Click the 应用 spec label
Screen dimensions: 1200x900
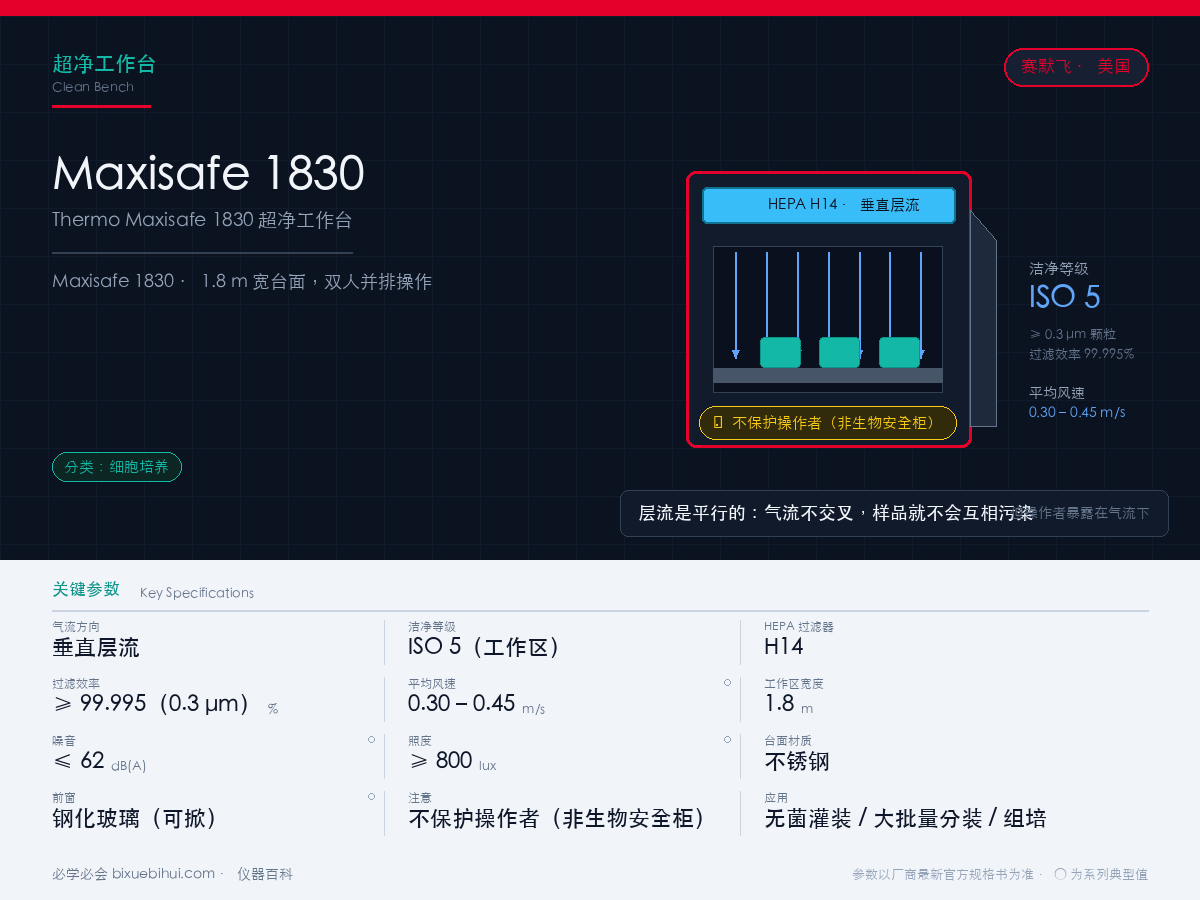click(x=776, y=798)
